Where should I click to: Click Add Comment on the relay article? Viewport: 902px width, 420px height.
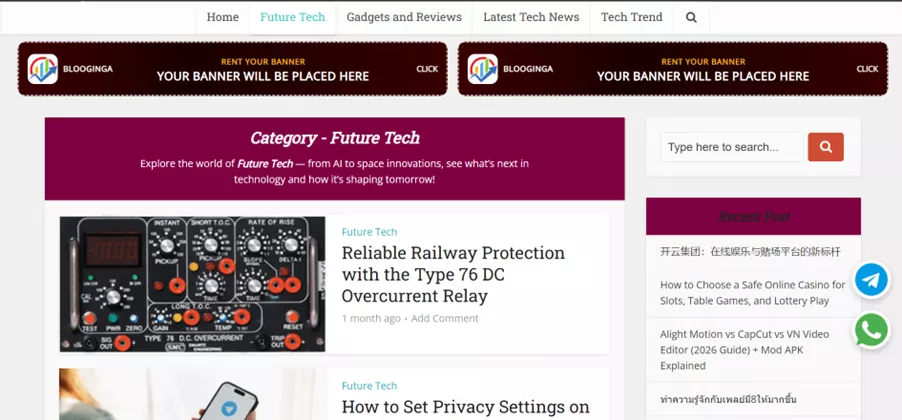[444, 318]
